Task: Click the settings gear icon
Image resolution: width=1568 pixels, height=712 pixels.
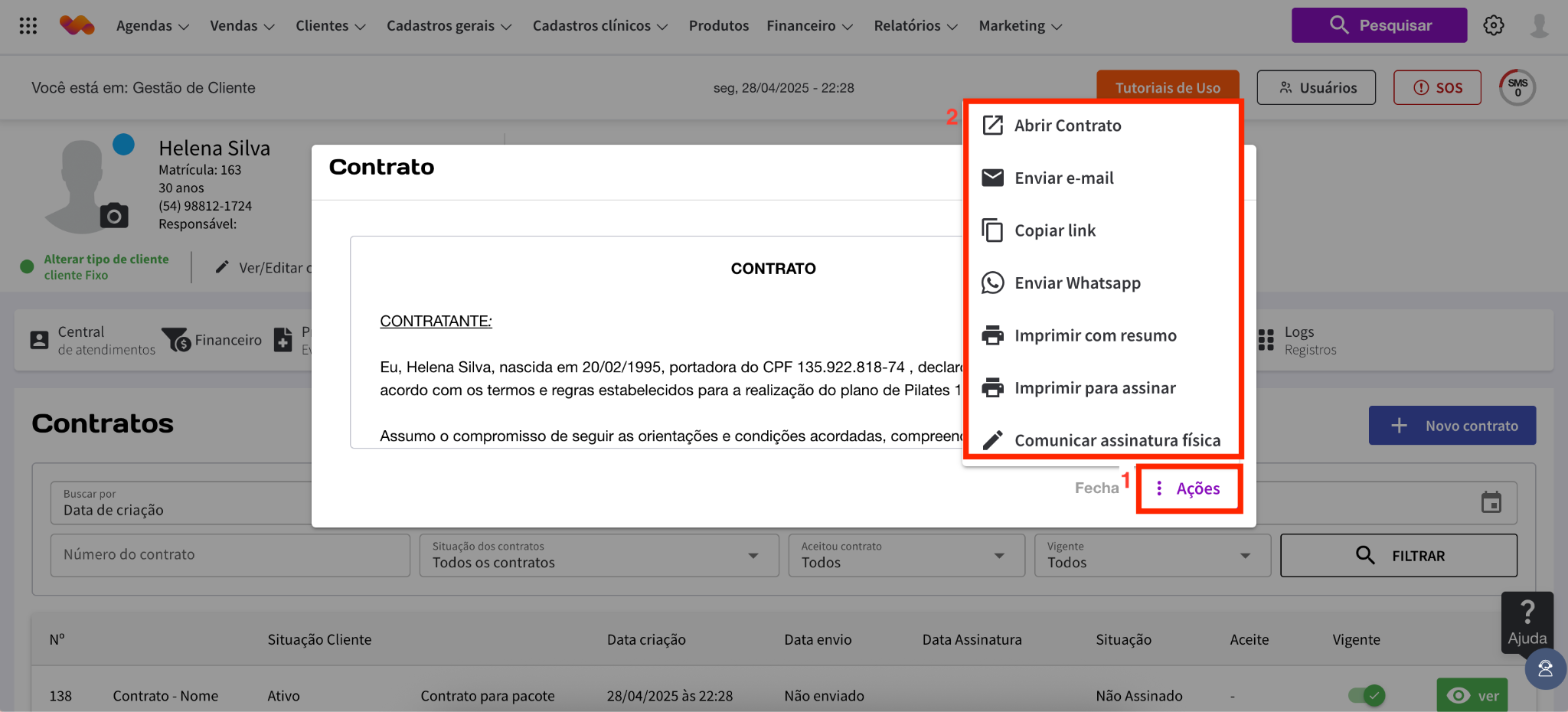Action: pos(1493,25)
